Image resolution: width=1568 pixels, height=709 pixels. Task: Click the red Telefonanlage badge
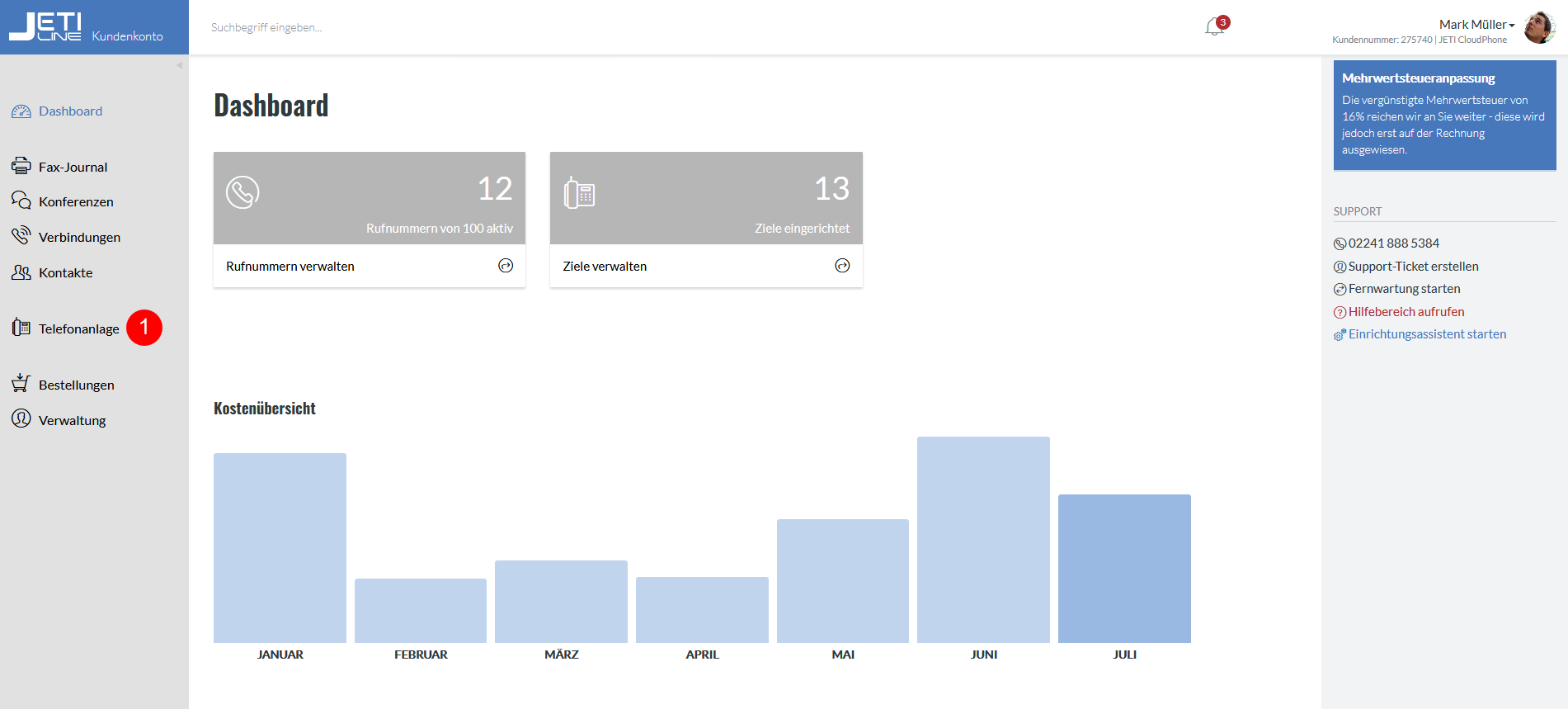coord(144,328)
